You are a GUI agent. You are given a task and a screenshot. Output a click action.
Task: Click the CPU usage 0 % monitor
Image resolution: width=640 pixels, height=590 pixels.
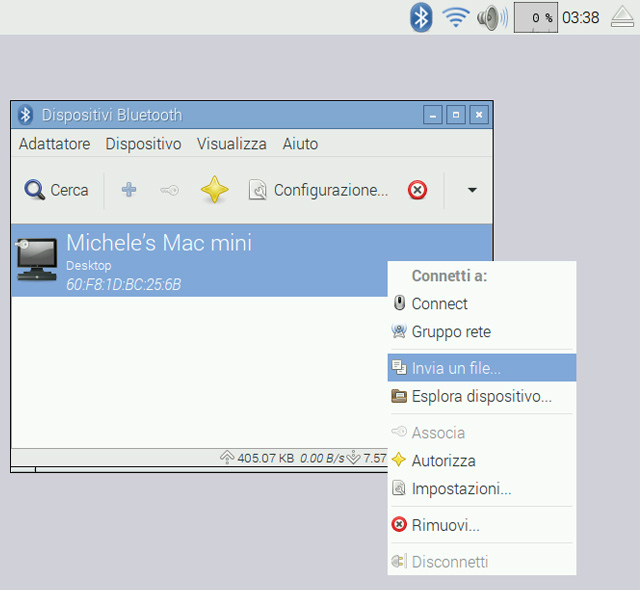(x=536, y=18)
